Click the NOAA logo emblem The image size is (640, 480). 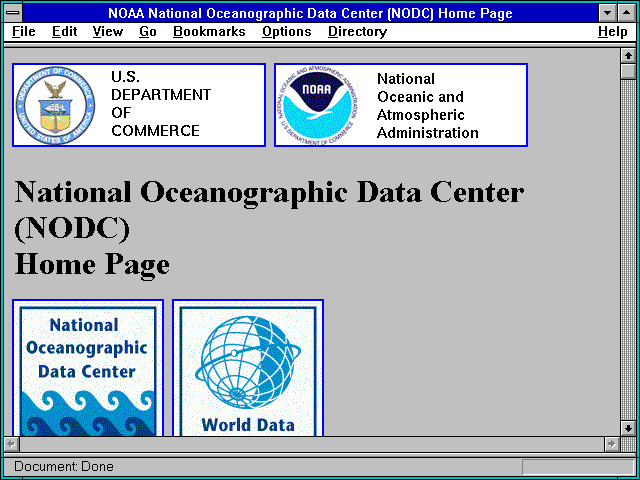(318, 105)
